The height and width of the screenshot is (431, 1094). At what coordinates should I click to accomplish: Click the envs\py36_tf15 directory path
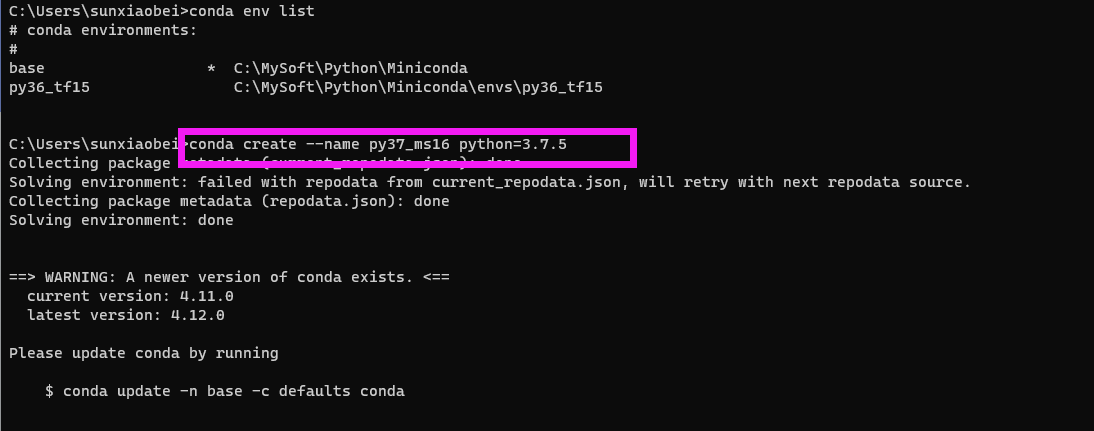[x=418, y=87]
